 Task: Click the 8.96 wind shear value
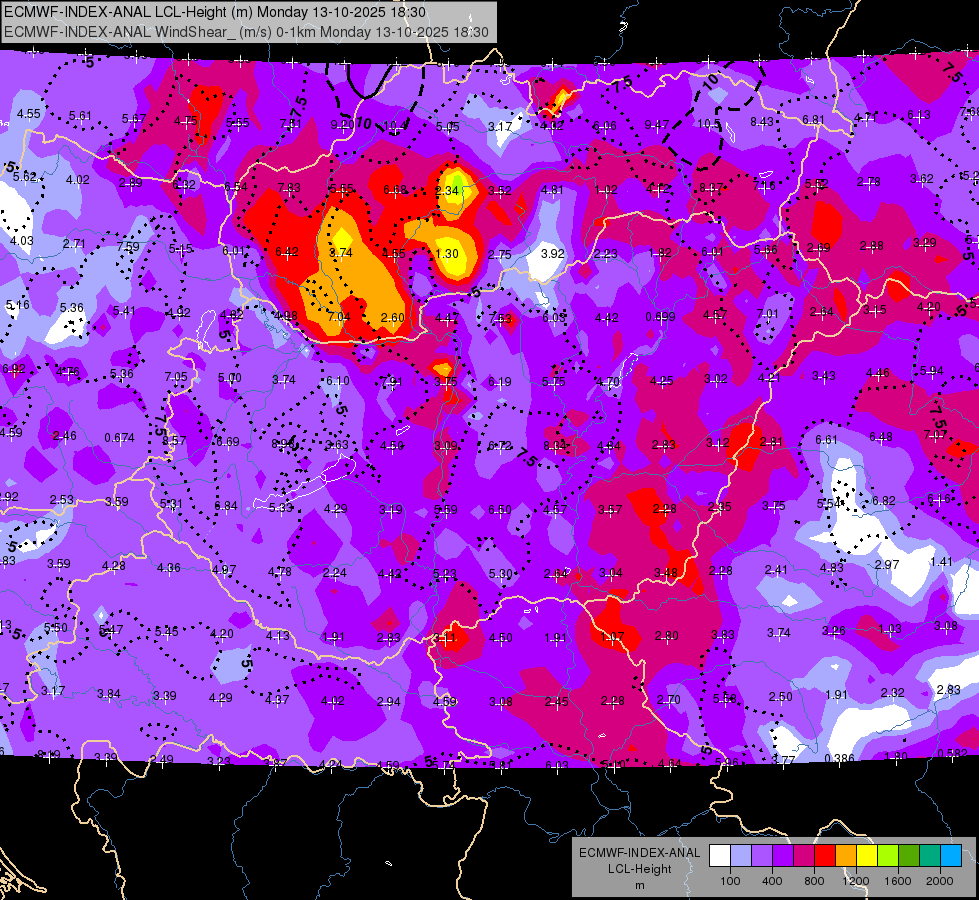(x=283, y=444)
